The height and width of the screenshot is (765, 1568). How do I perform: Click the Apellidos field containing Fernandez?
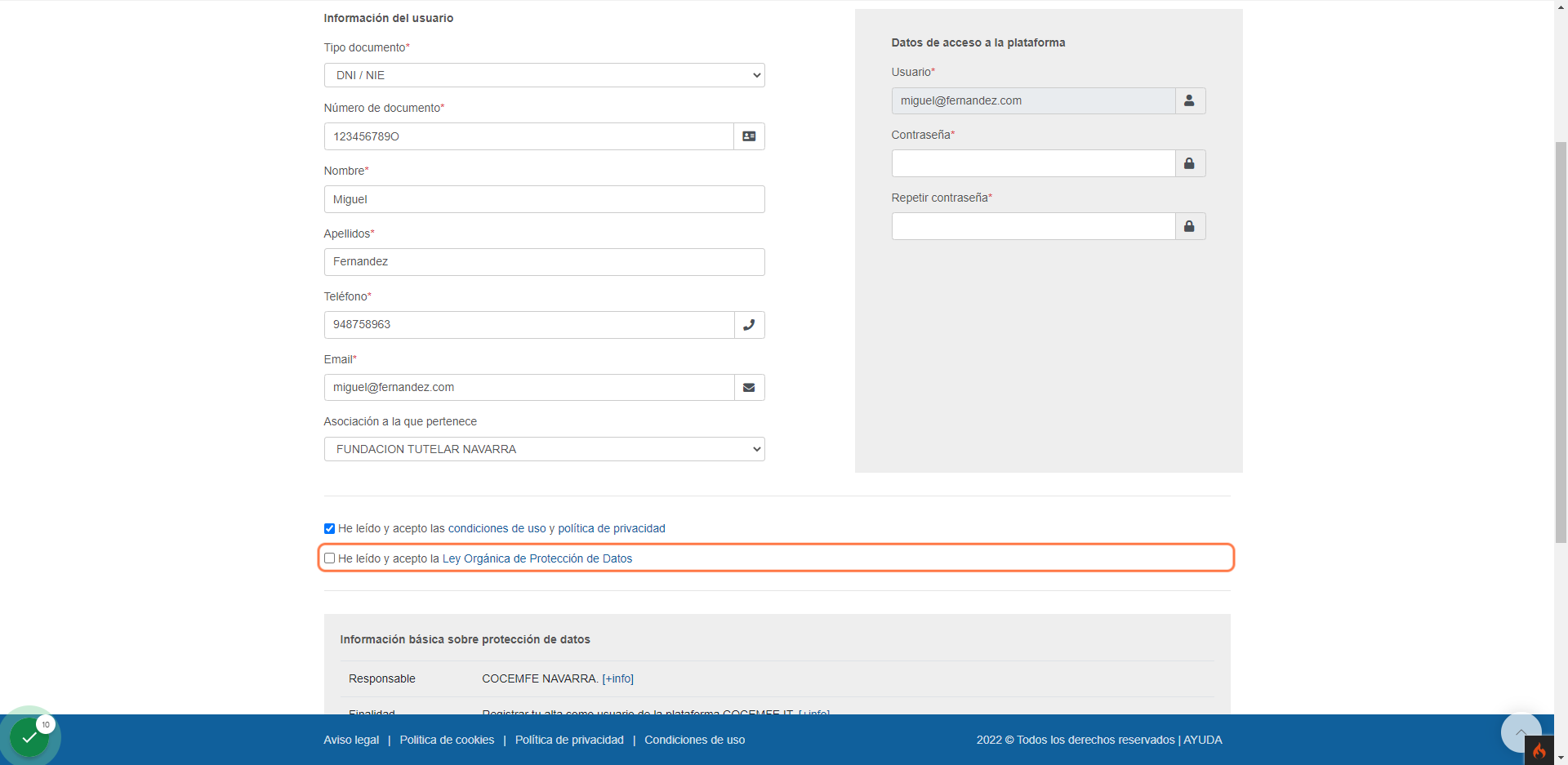[x=544, y=262]
